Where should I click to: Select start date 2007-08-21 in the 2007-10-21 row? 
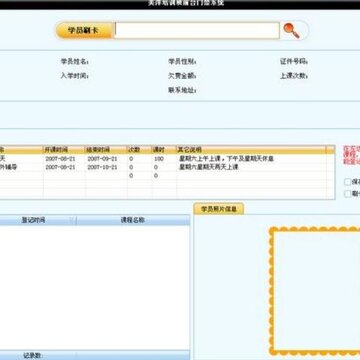[60, 167]
